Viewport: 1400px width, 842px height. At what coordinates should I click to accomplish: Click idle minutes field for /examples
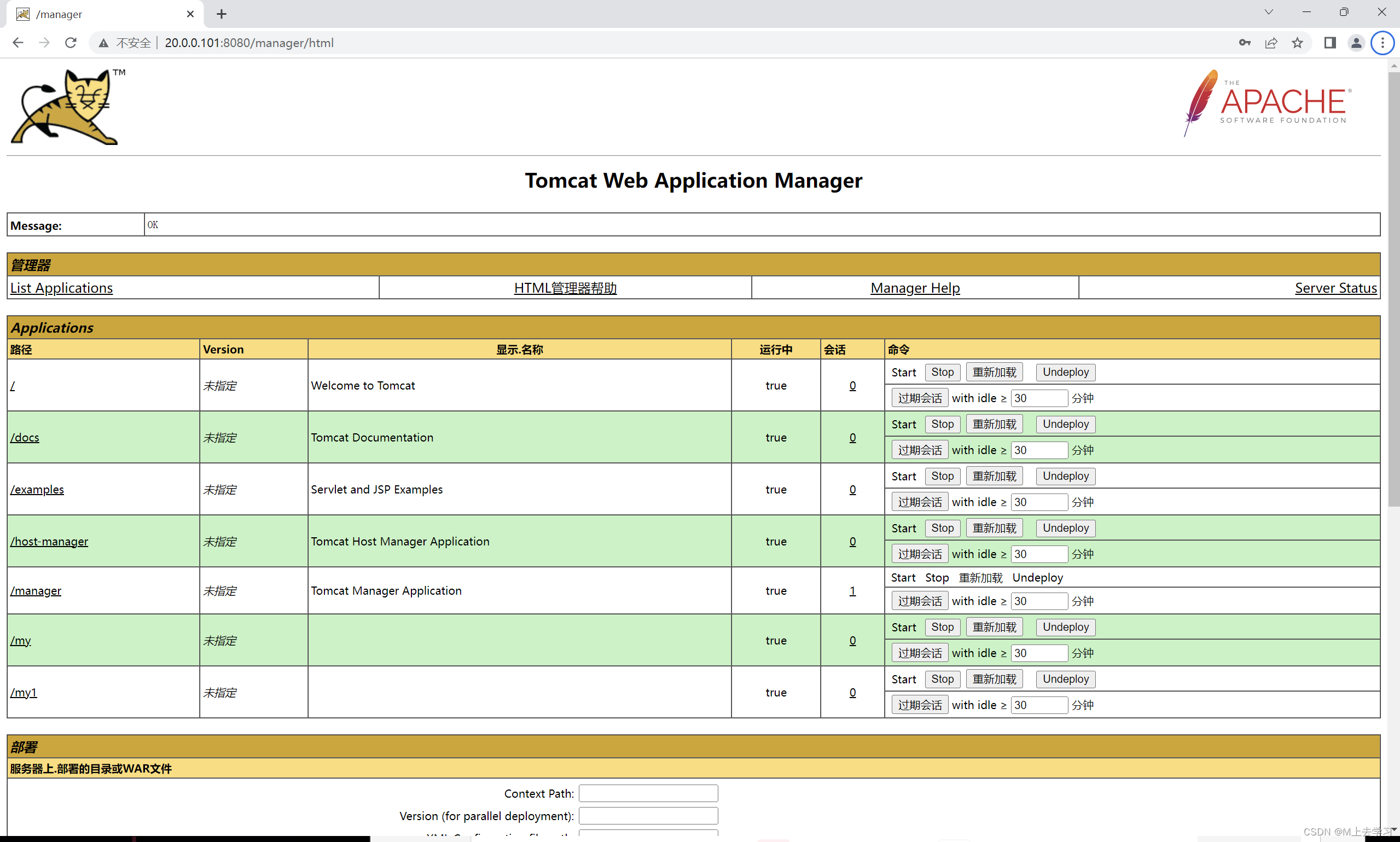click(1039, 502)
